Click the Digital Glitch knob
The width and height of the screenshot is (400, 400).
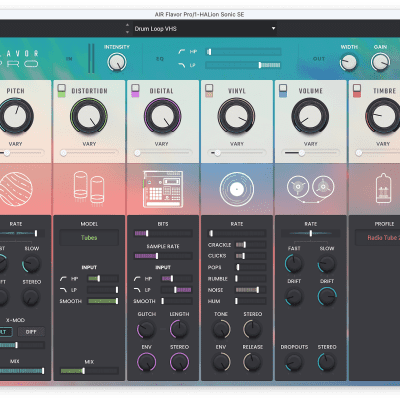(x=146, y=329)
